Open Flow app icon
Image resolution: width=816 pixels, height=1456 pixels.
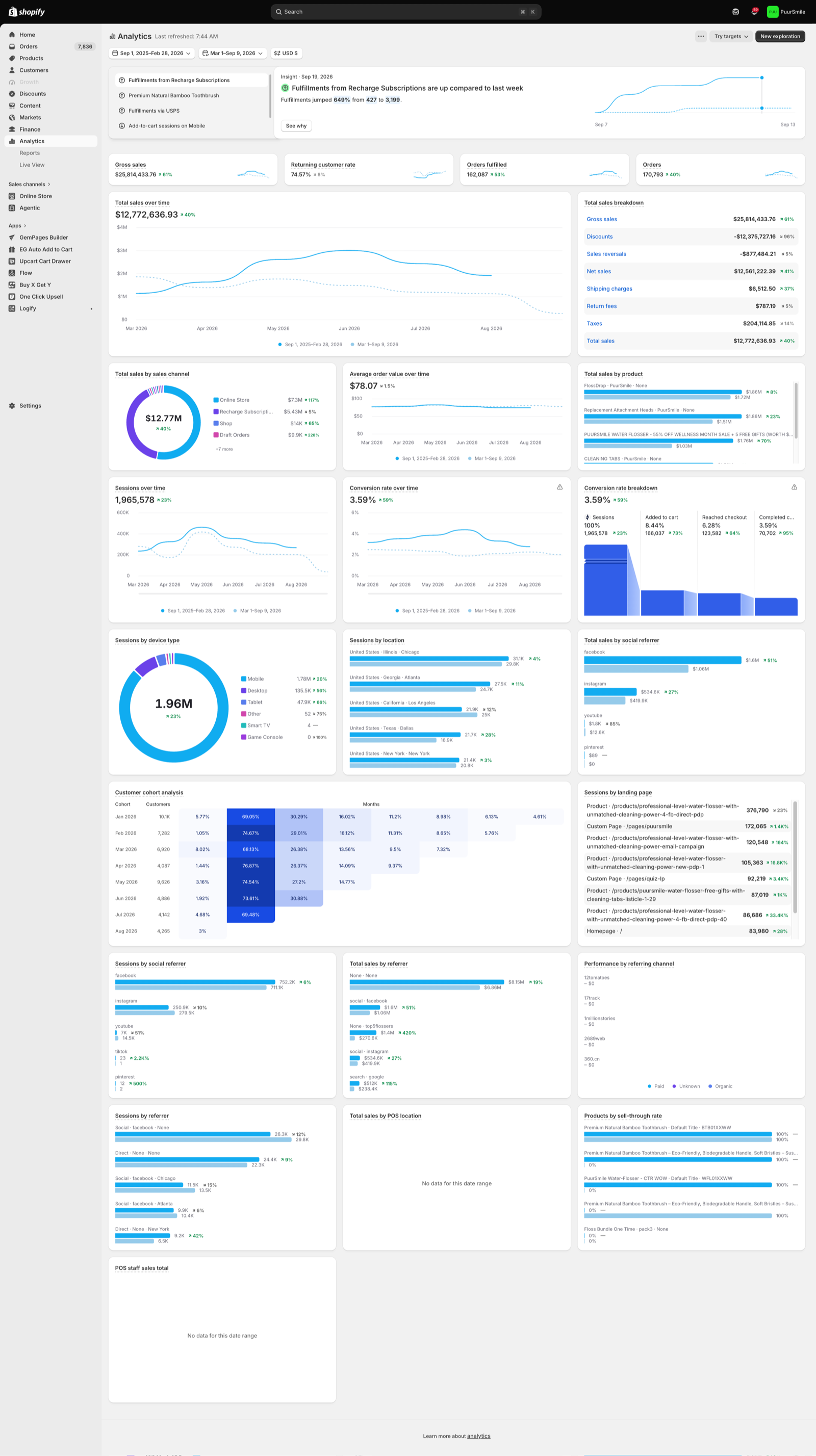[x=12, y=273]
